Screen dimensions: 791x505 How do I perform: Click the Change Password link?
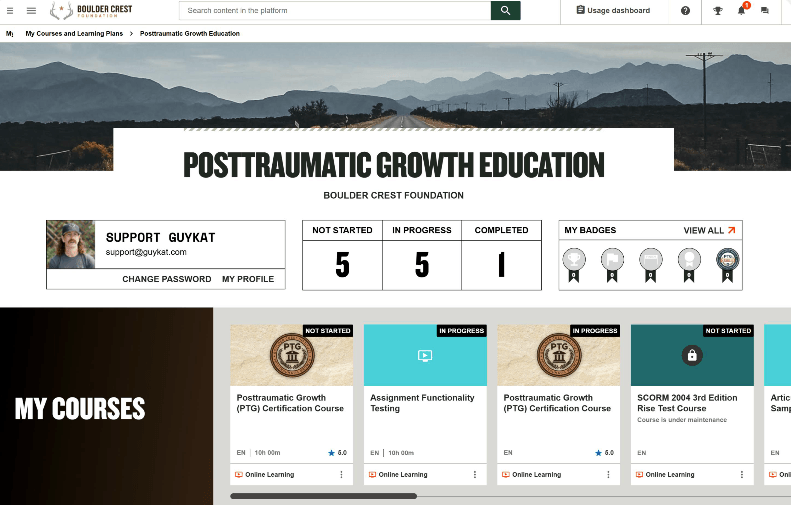(166, 279)
